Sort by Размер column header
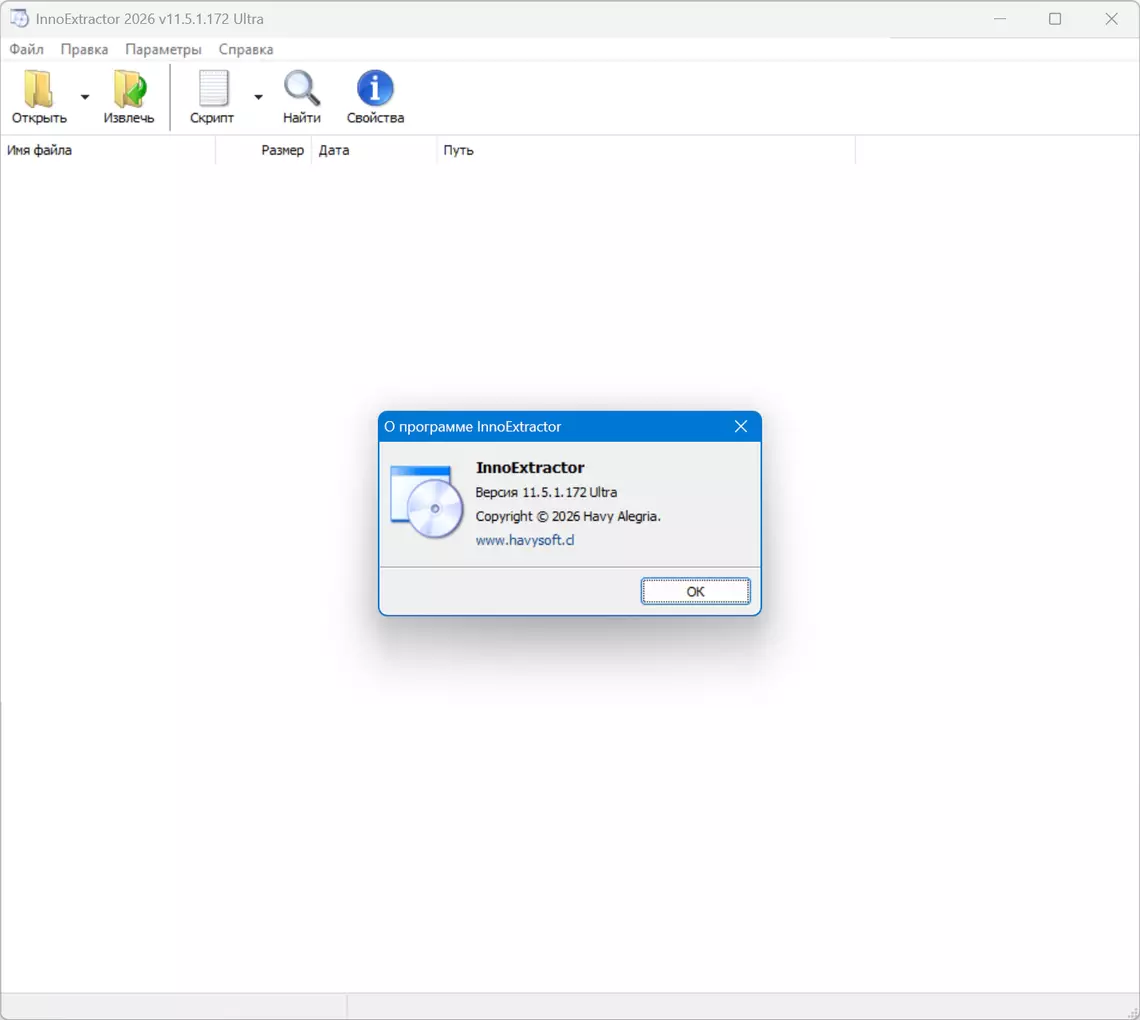 (282, 150)
